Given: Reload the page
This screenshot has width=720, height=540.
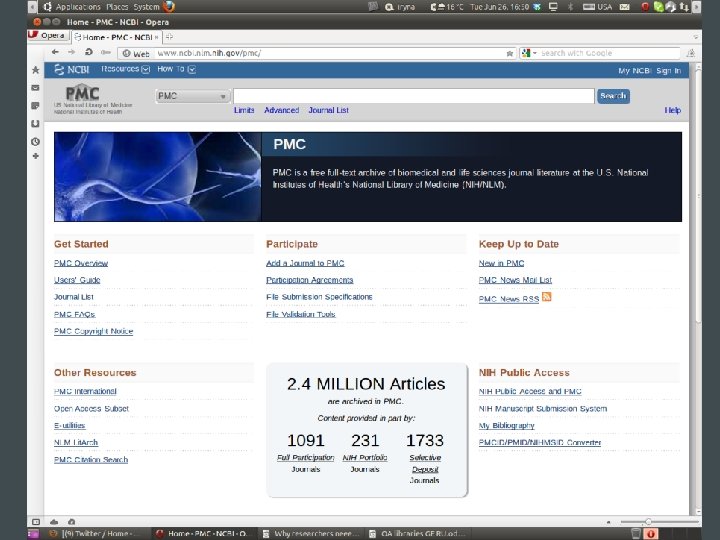Looking at the screenshot, I should [89, 52].
